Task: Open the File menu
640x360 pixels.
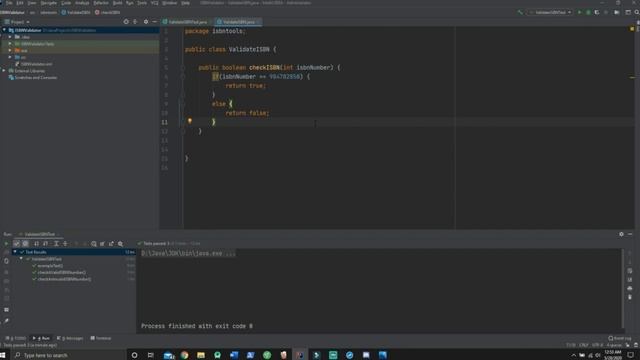Action: coord(9,3)
